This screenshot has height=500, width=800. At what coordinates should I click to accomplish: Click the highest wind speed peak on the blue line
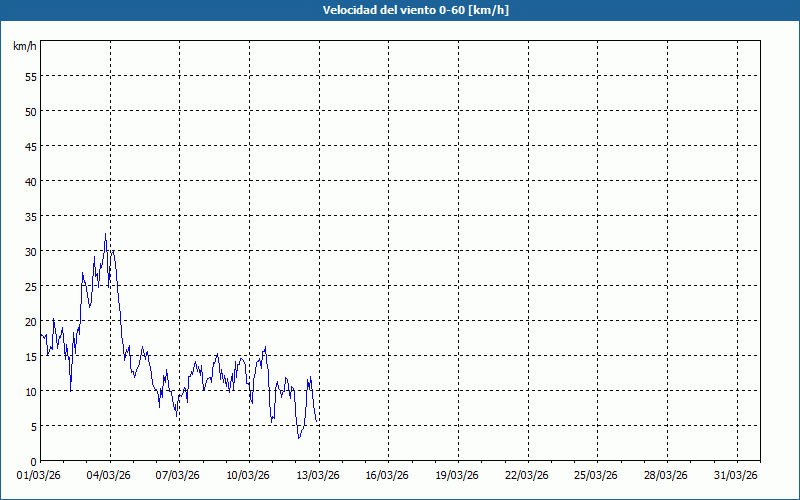(105, 235)
